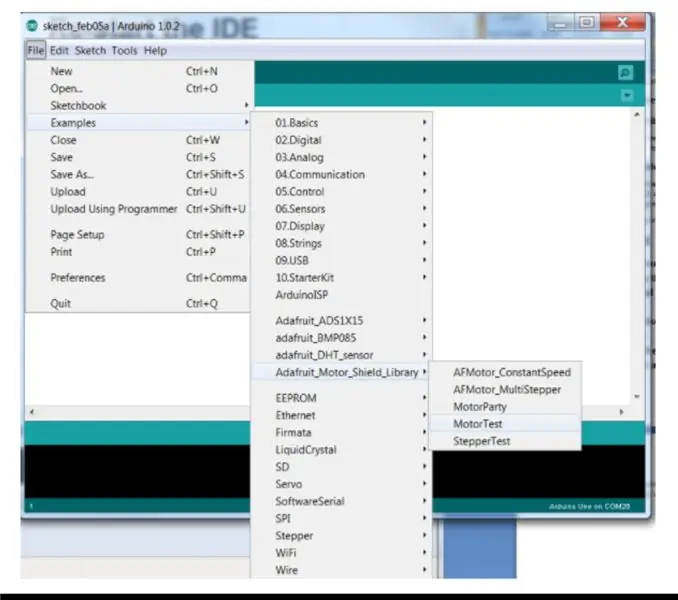Image resolution: width=678 pixels, height=600 pixels.
Task: Minimize the Arduino window
Action: click(x=560, y=22)
